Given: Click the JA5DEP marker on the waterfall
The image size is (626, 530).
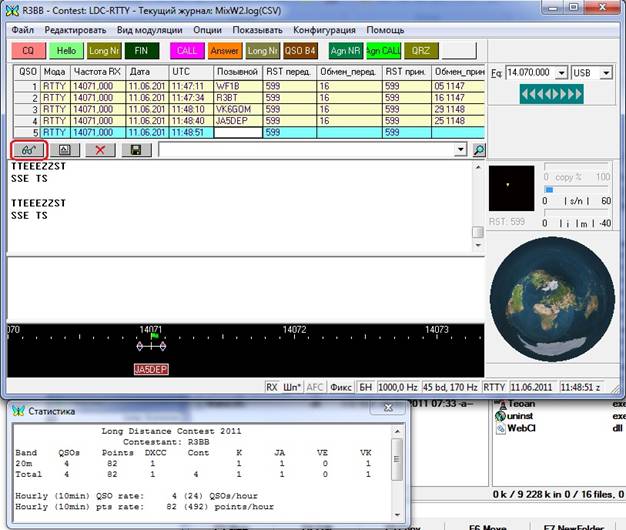Looking at the screenshot, I should tap(152, 369).
